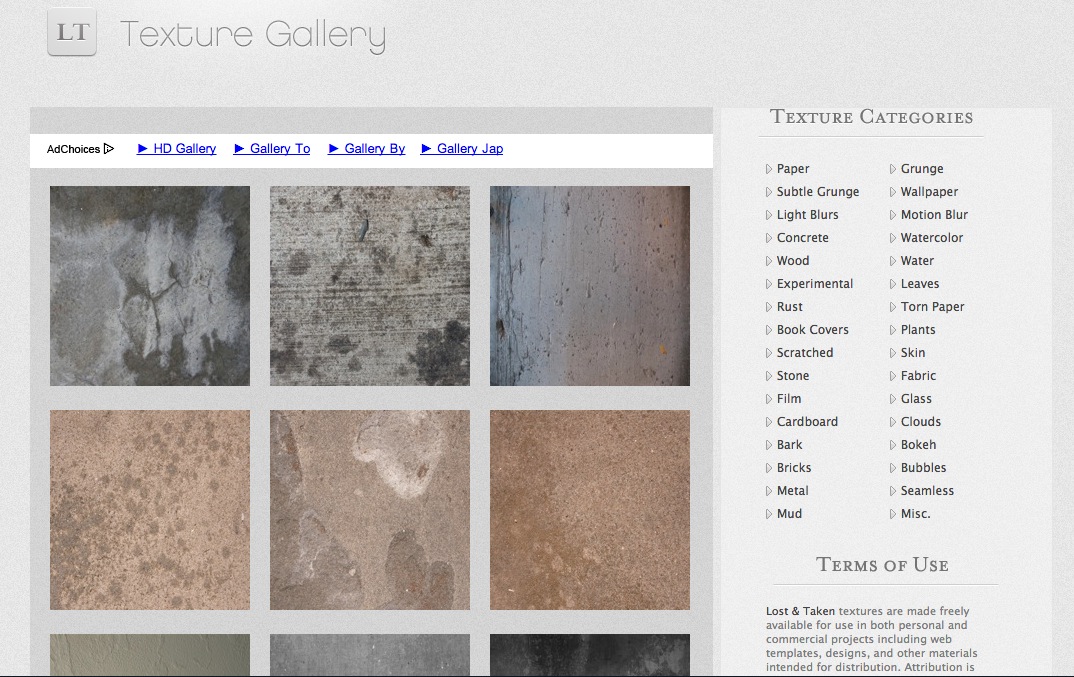This screenshot has width=1074, height=677.
Task: Open the Cardboard category
Action: pos(808,421)
